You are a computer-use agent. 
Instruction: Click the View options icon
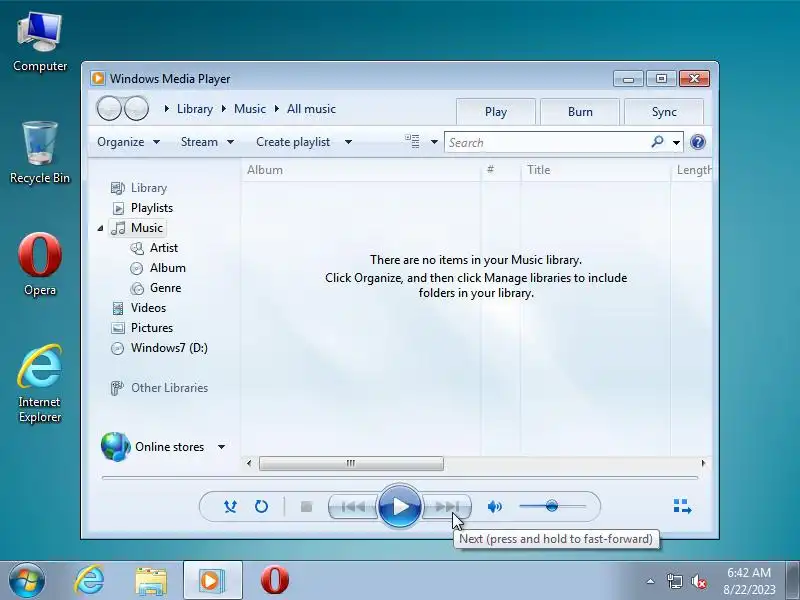coord(412,141)
